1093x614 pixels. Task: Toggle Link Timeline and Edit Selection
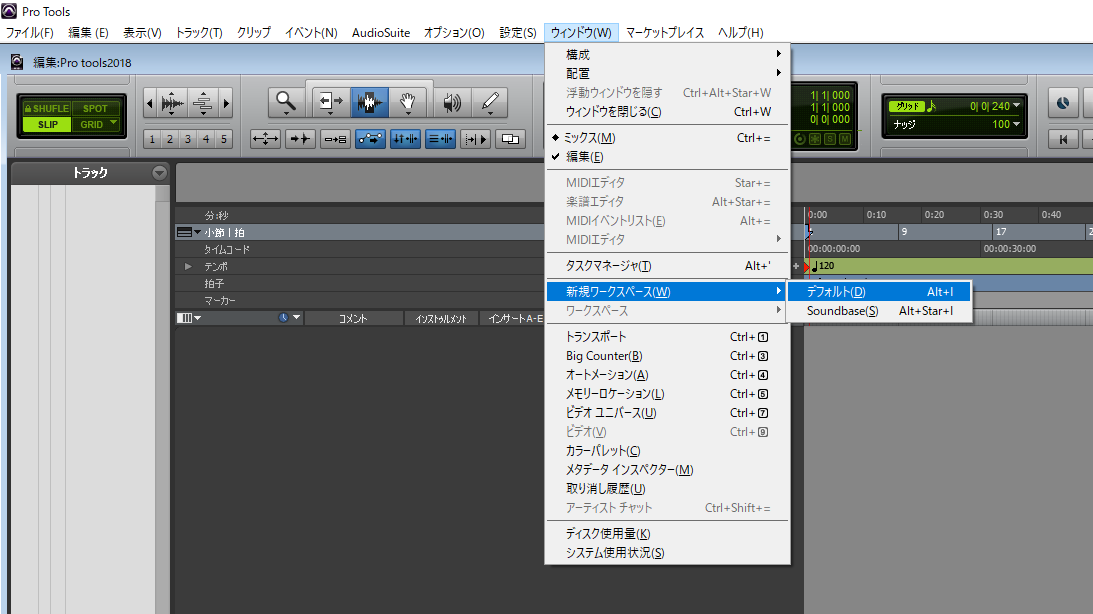pos(405,139)
